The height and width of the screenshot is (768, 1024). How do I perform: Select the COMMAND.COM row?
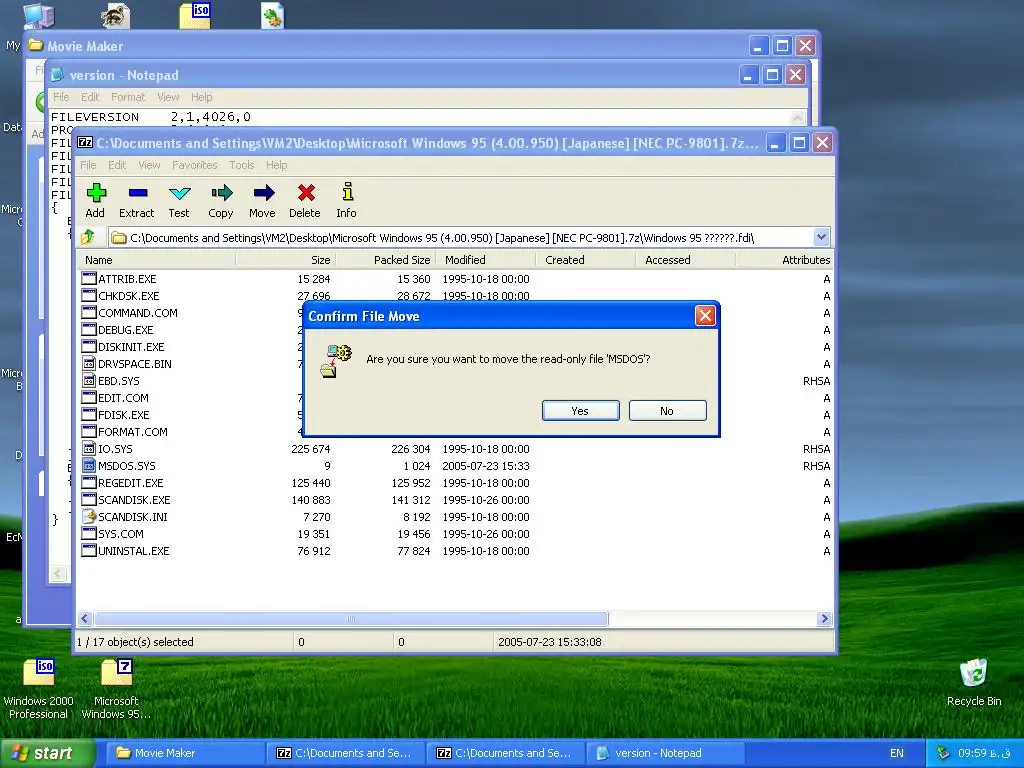[455, 313]
